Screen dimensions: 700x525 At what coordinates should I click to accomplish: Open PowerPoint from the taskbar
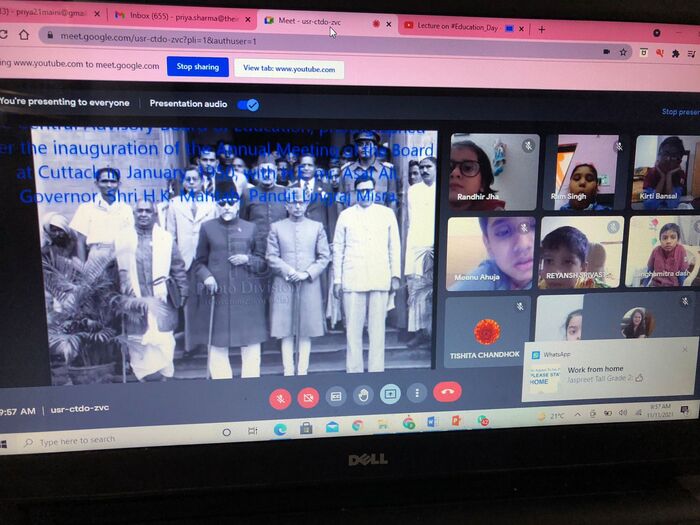(x=456, y=421)
